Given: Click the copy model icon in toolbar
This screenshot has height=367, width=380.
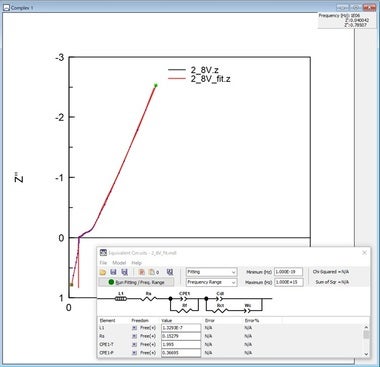Looking at the screenshot, I should [x=141, y=272].
